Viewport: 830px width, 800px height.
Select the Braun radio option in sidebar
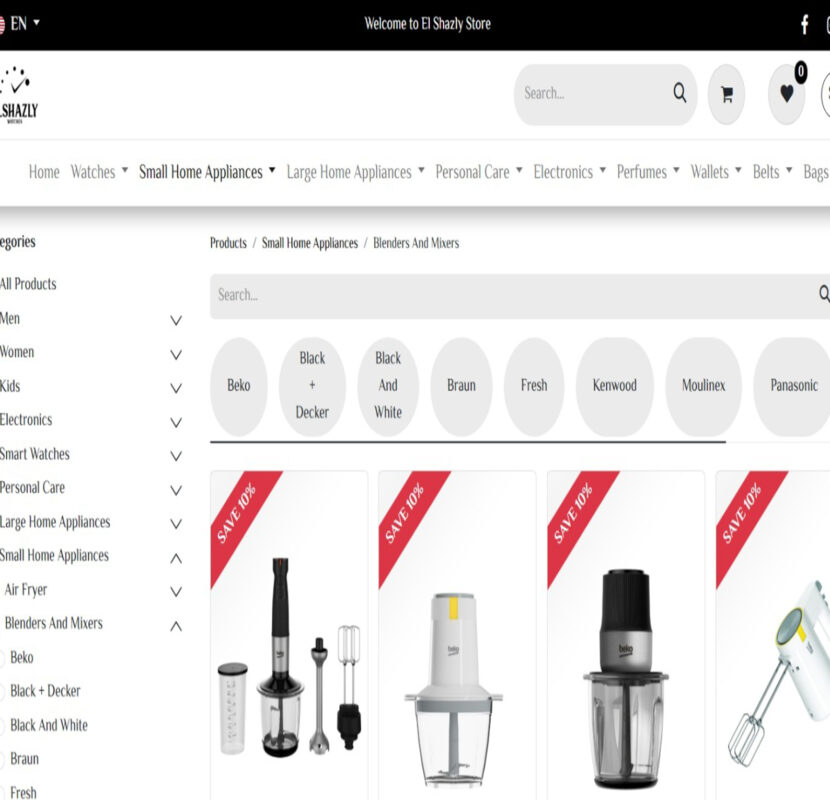pyautogui.click(x=2, y=759)
